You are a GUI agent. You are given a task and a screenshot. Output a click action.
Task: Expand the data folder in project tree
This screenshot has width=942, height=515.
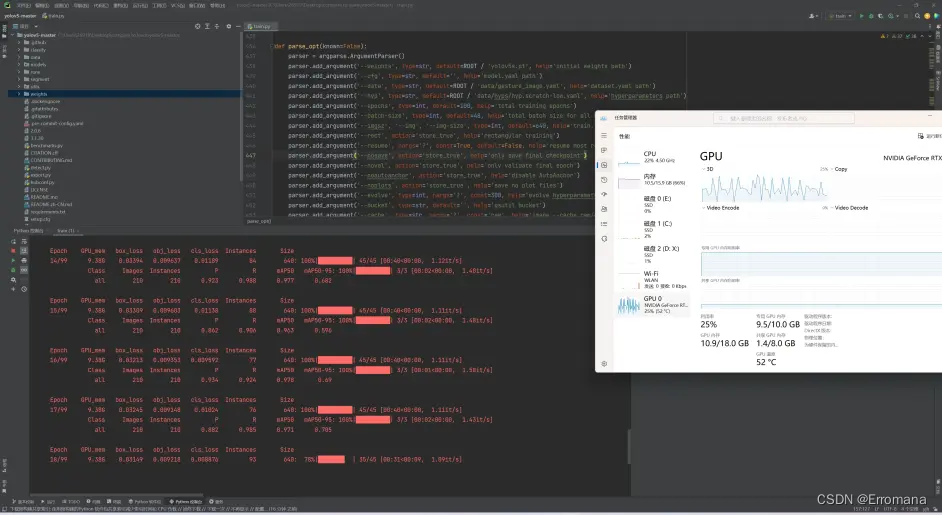19,57
